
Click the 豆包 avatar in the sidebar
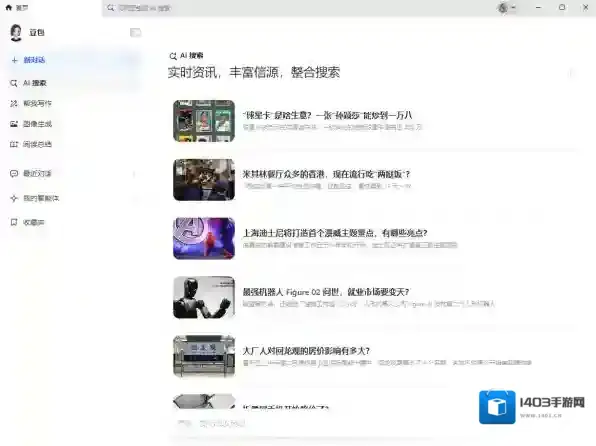coord(16,33)
